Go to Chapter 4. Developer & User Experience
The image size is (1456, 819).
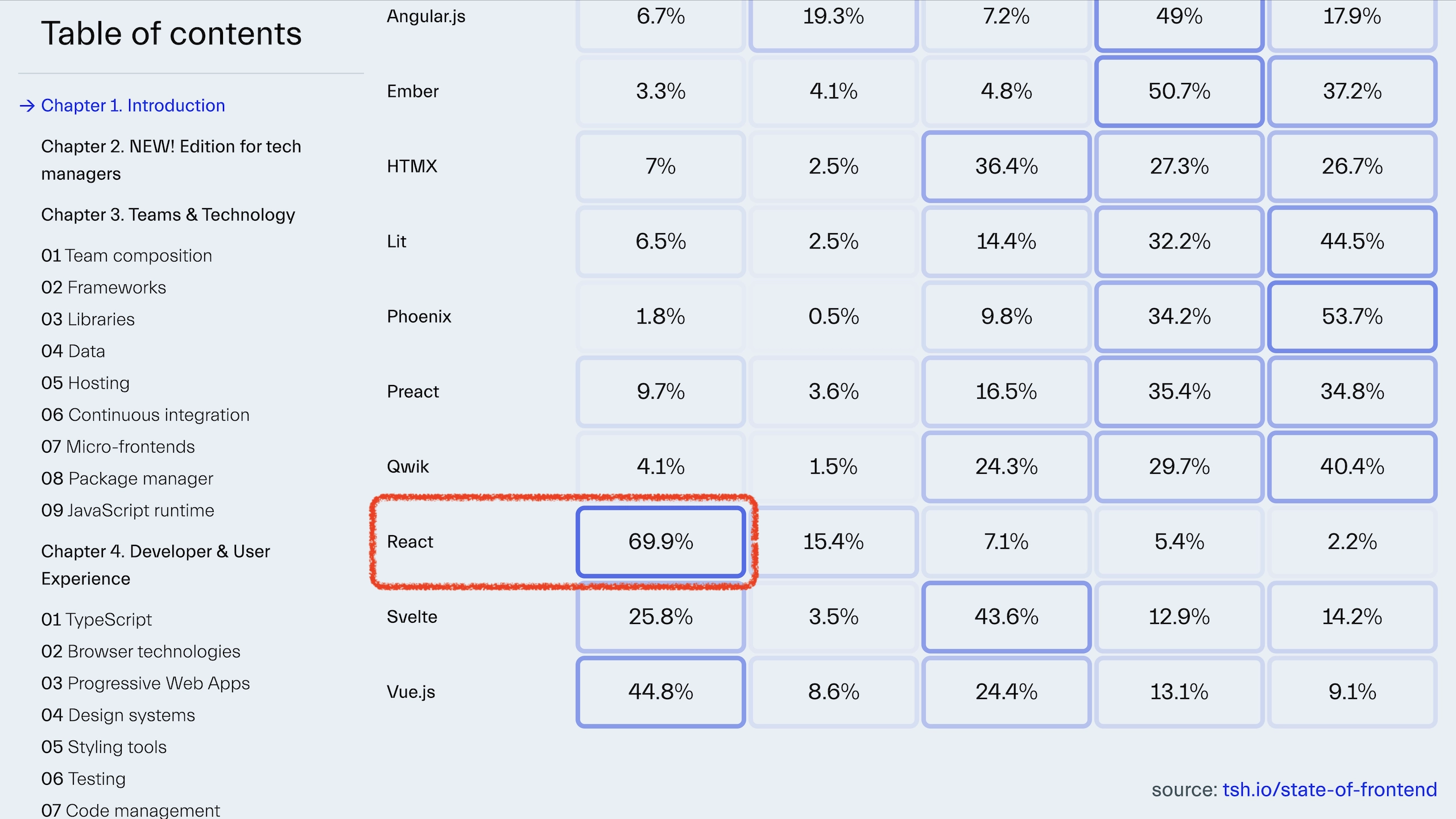coord(155,564)
